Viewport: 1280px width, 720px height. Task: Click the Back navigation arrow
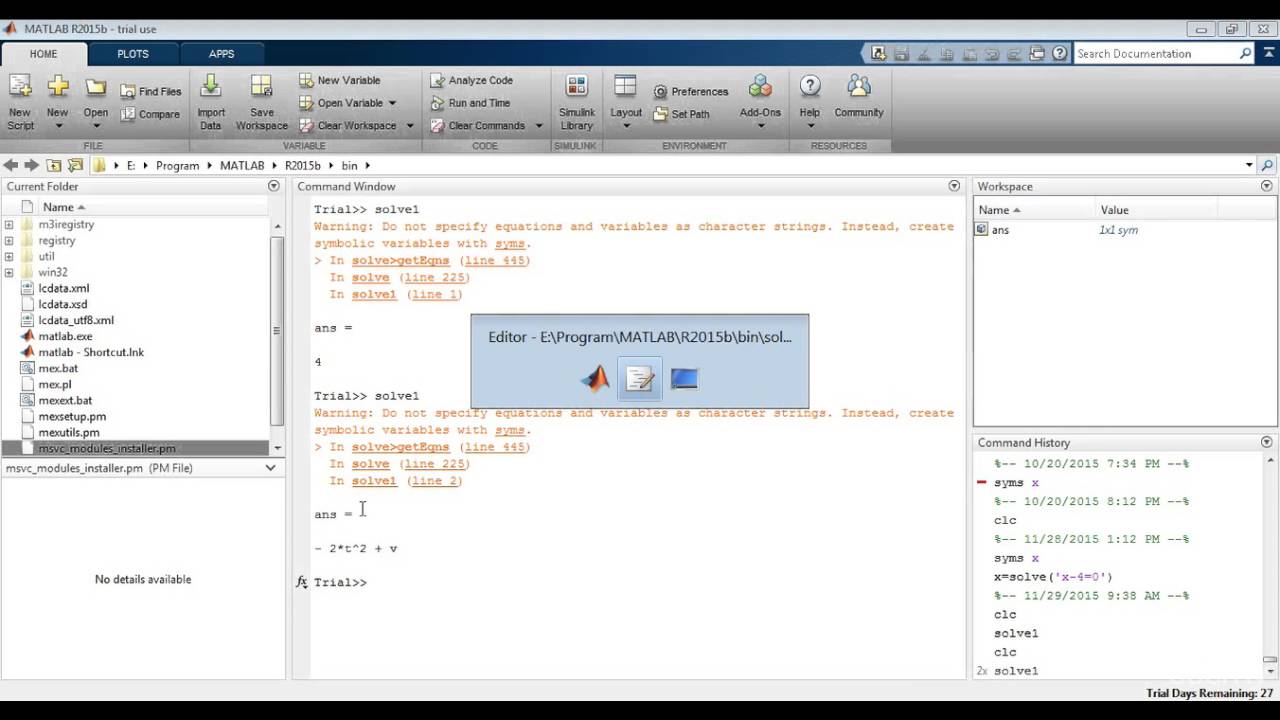click(11, 165)
